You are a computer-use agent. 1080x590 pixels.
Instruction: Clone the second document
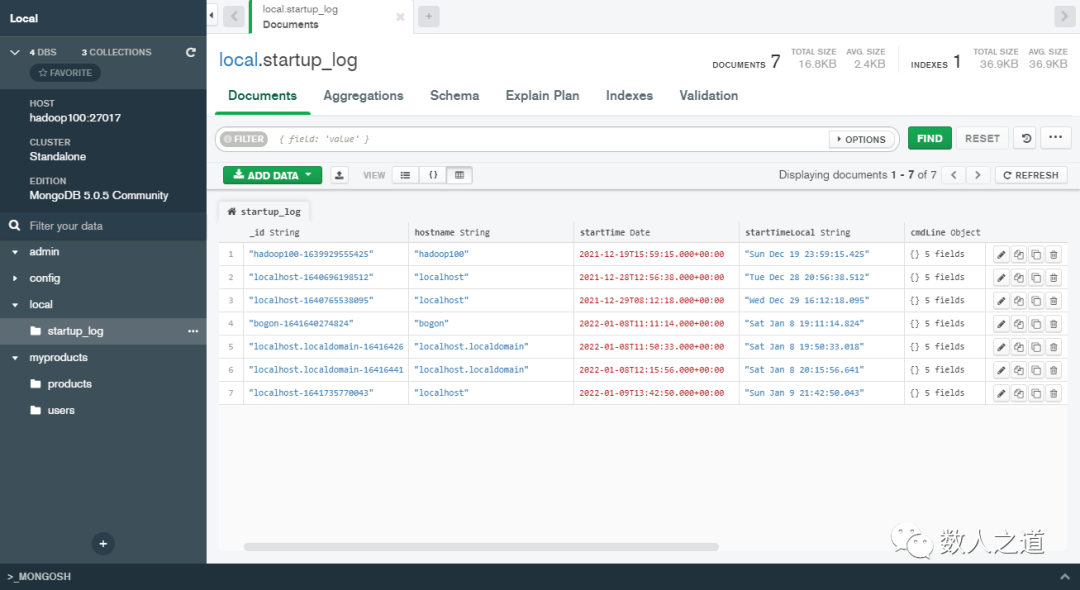pos(1036,277)
